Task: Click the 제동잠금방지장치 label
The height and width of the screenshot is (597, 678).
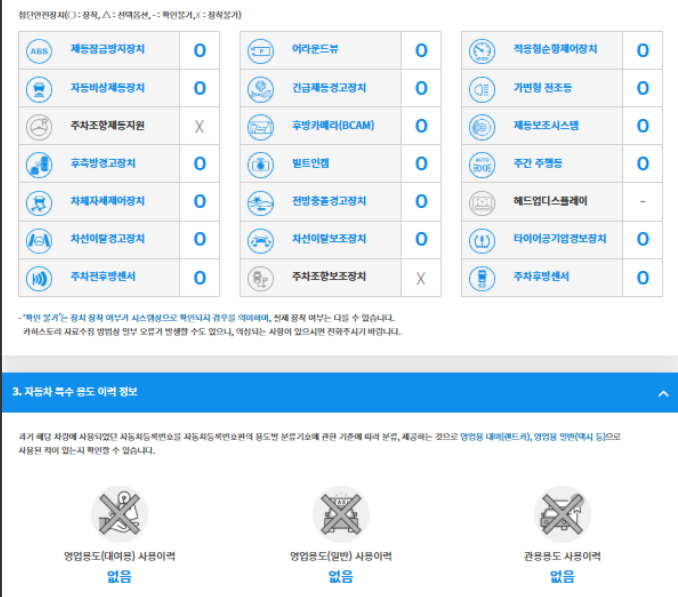Action: point(108,49)
